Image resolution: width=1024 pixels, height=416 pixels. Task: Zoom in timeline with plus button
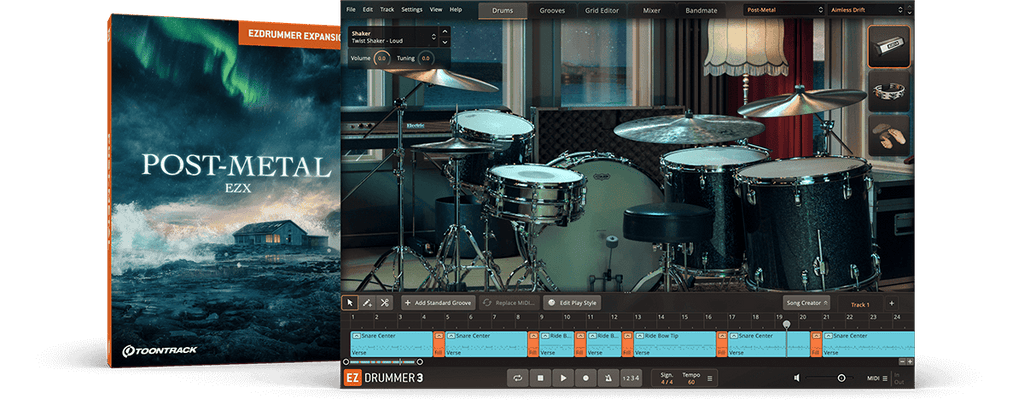(910, 362)
